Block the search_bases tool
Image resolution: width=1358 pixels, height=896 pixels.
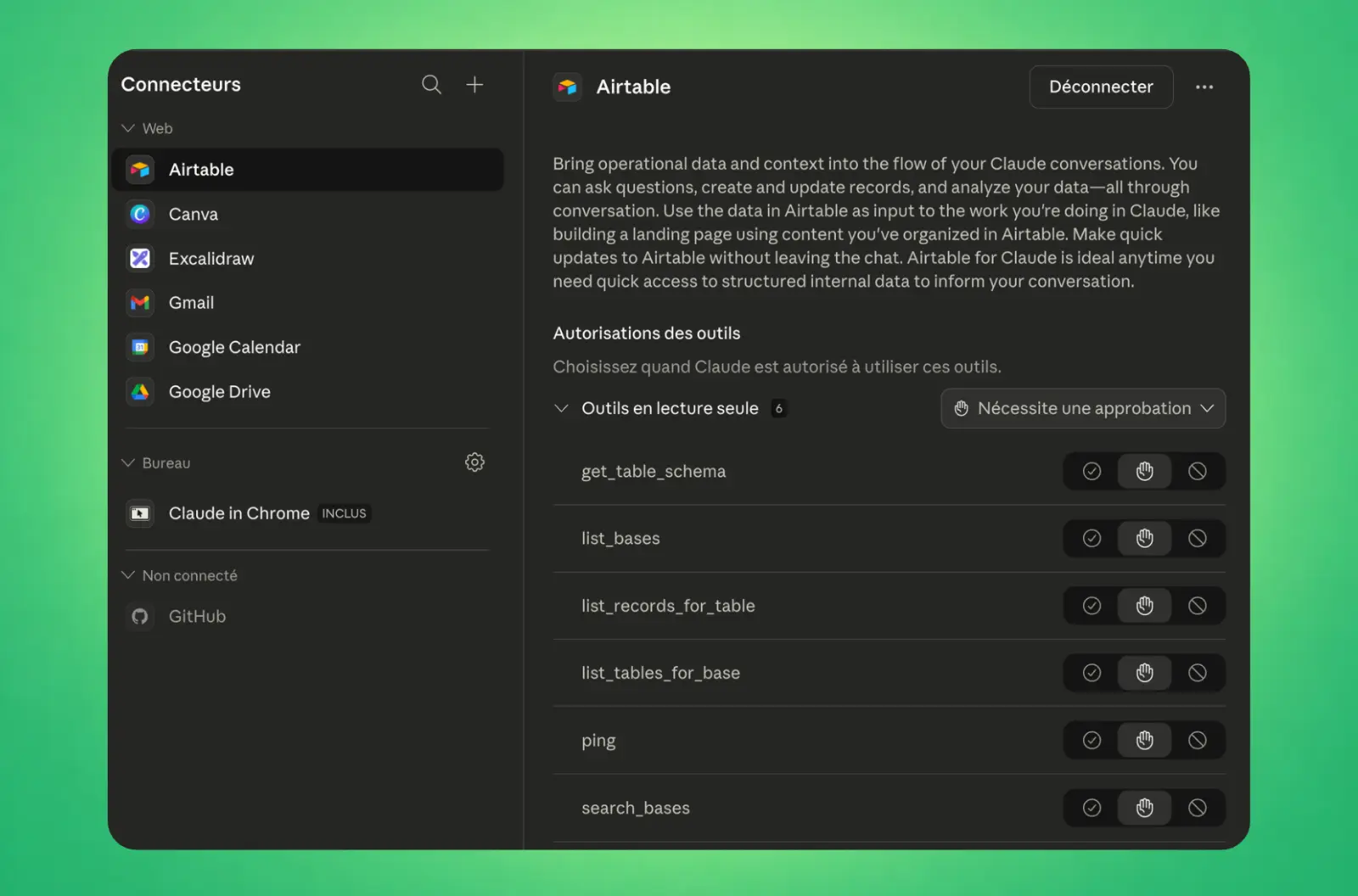click(1197, 808)
